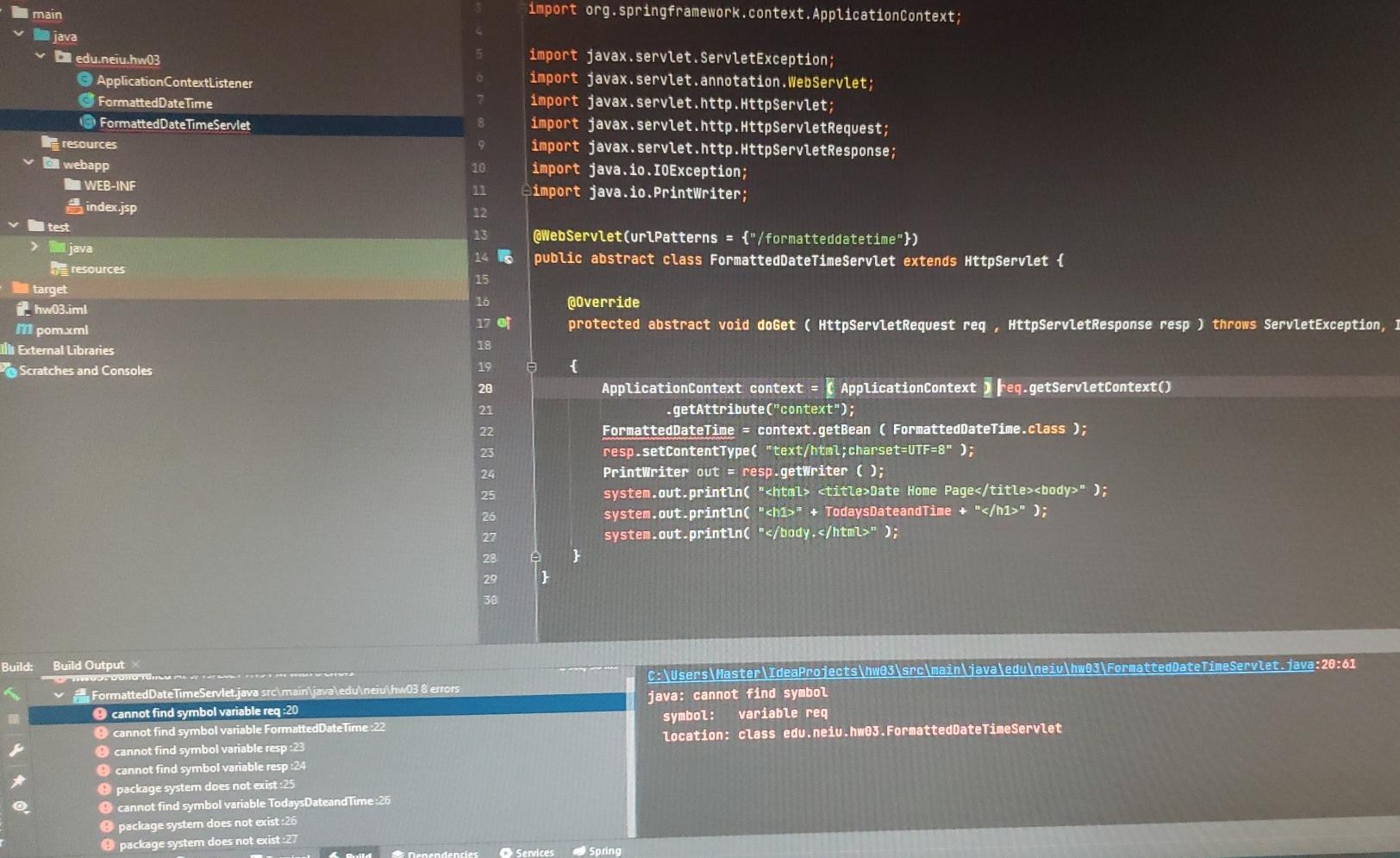Click the @WebServlet annotation on line 13
The width and height of the screenshot is (1400, 858).
click(x=578, y=236)
